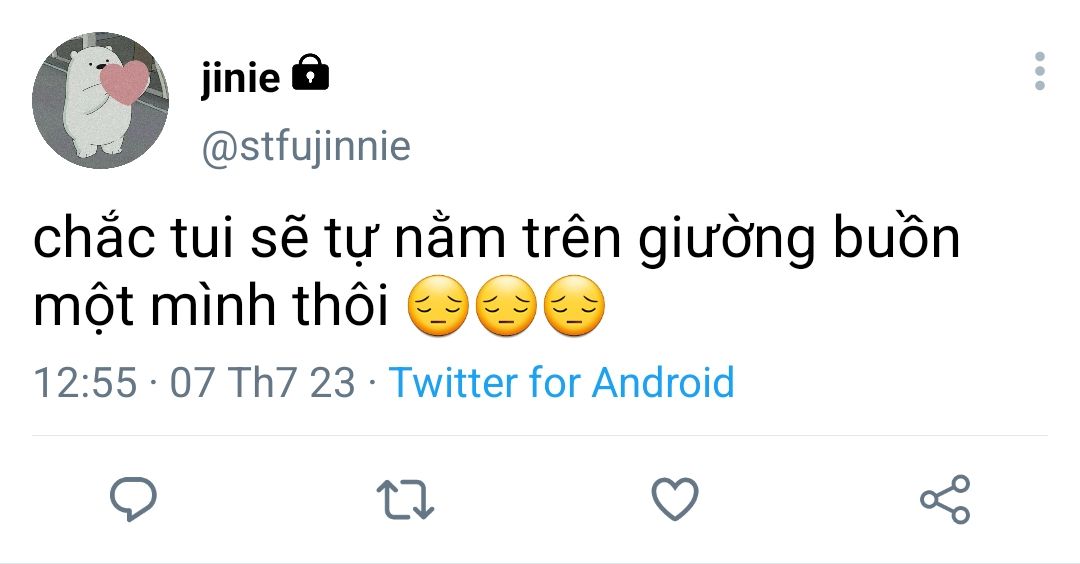The image size is (1080, 564).
Task: Click the date "07 Th7 23"
Action: pos(263,383)
